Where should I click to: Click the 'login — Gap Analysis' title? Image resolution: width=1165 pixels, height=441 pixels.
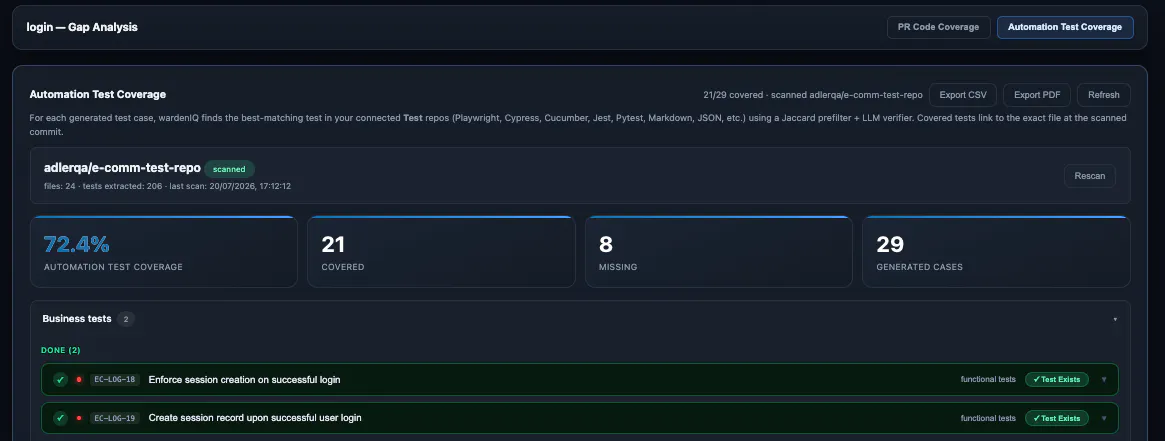82,27
